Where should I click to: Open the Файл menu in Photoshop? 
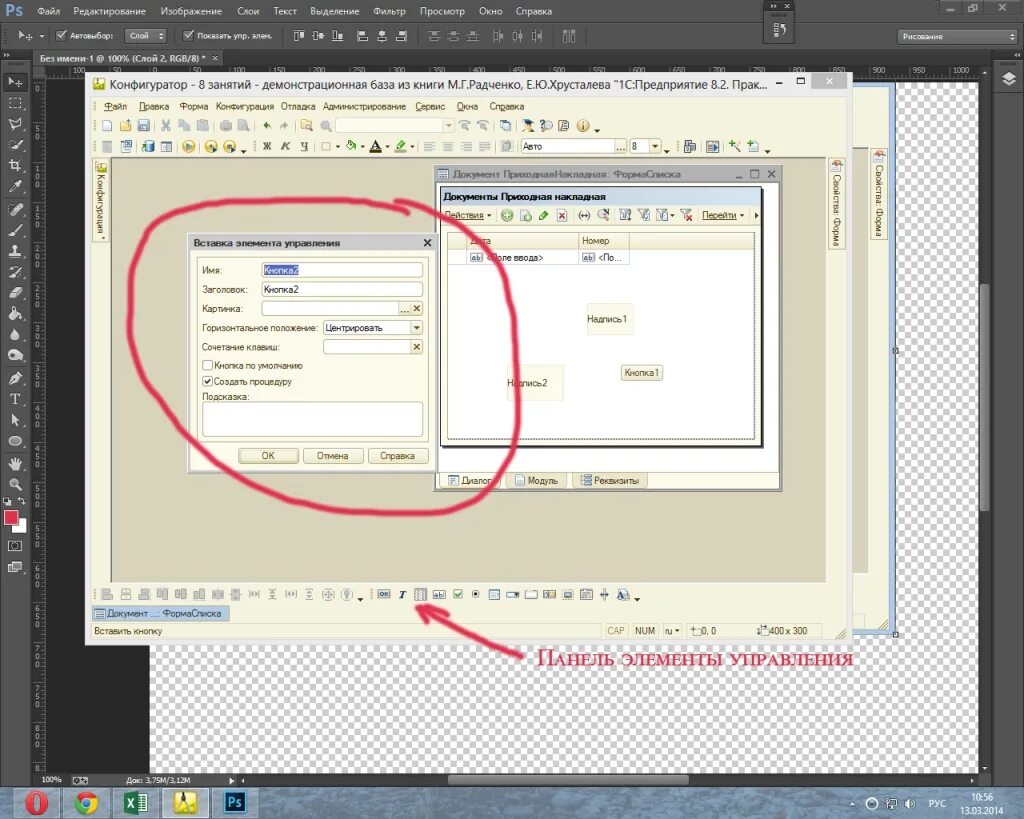48,11
